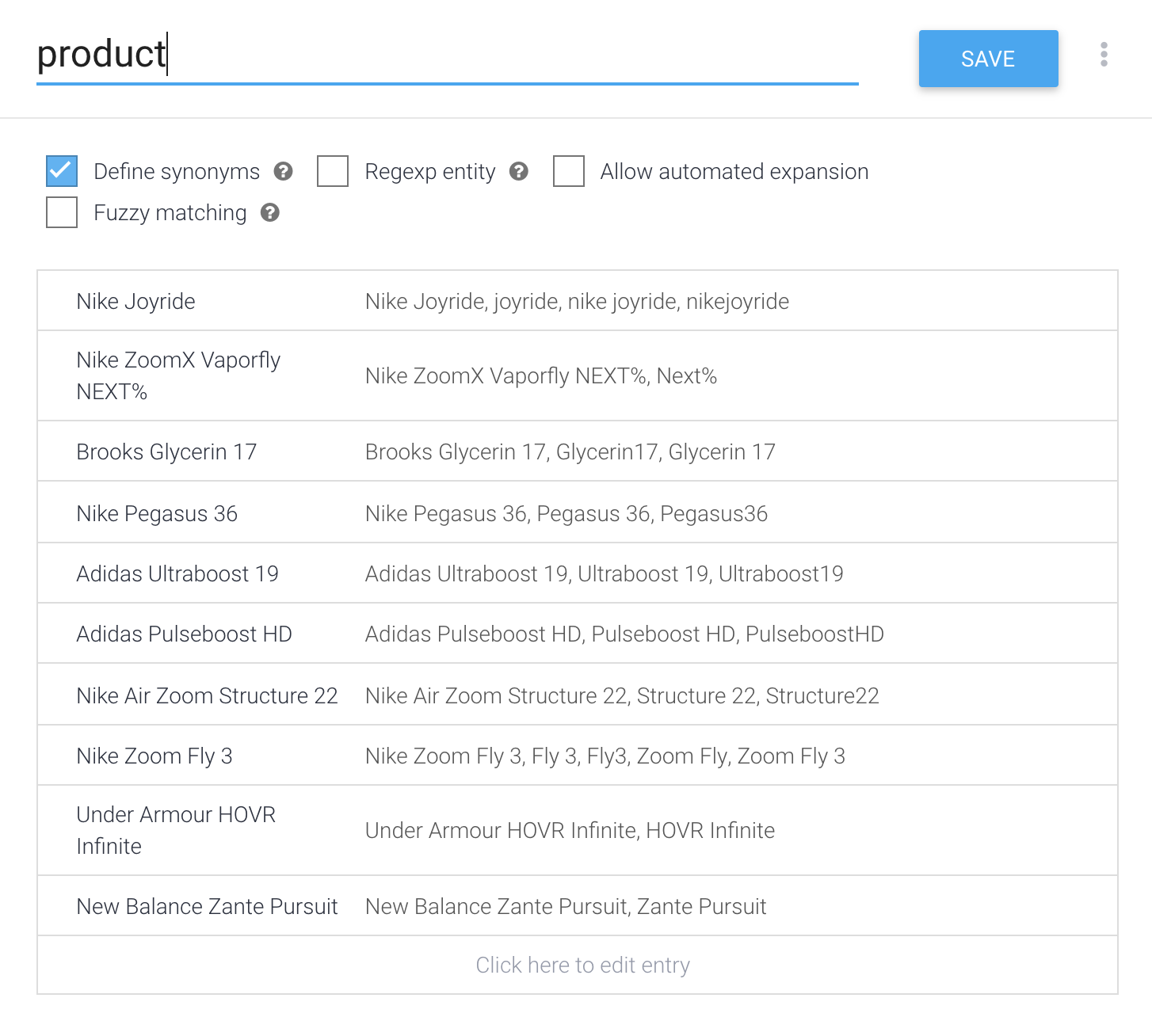Click the entity name field containing 'product'

pyautogui.click(x=447, y=55)
